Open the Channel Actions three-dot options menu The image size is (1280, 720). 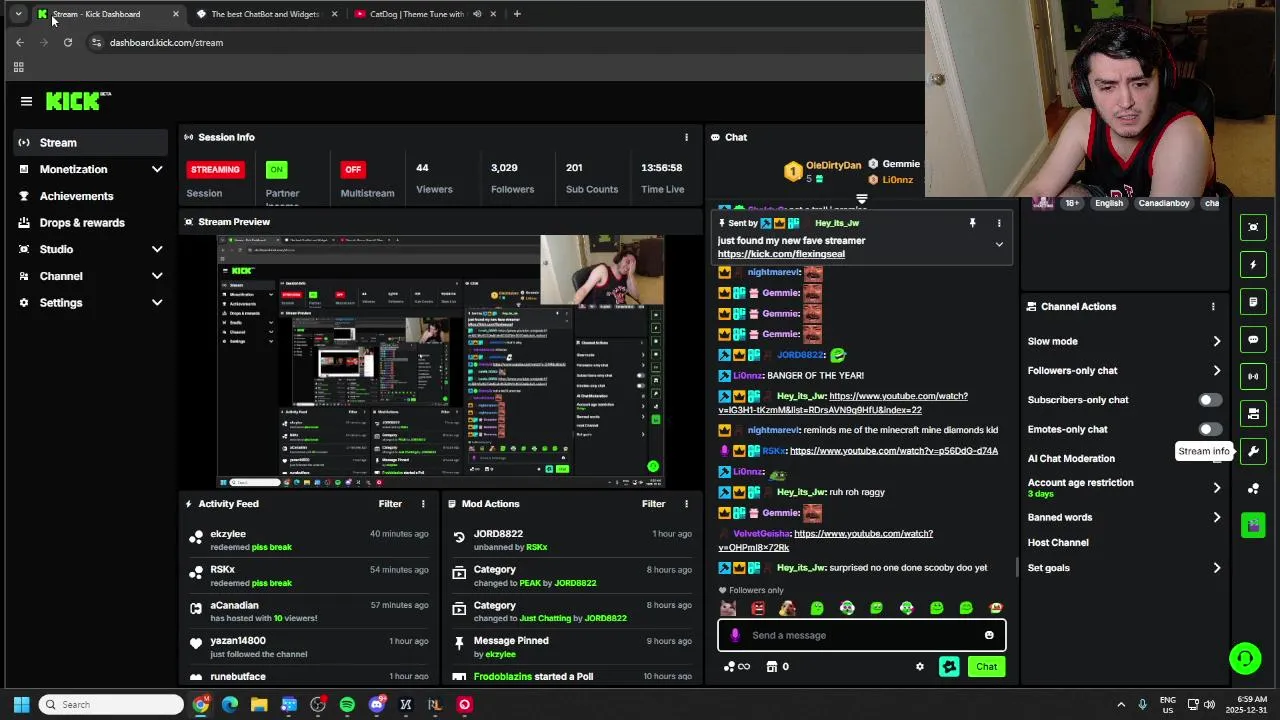(1213, 307)
